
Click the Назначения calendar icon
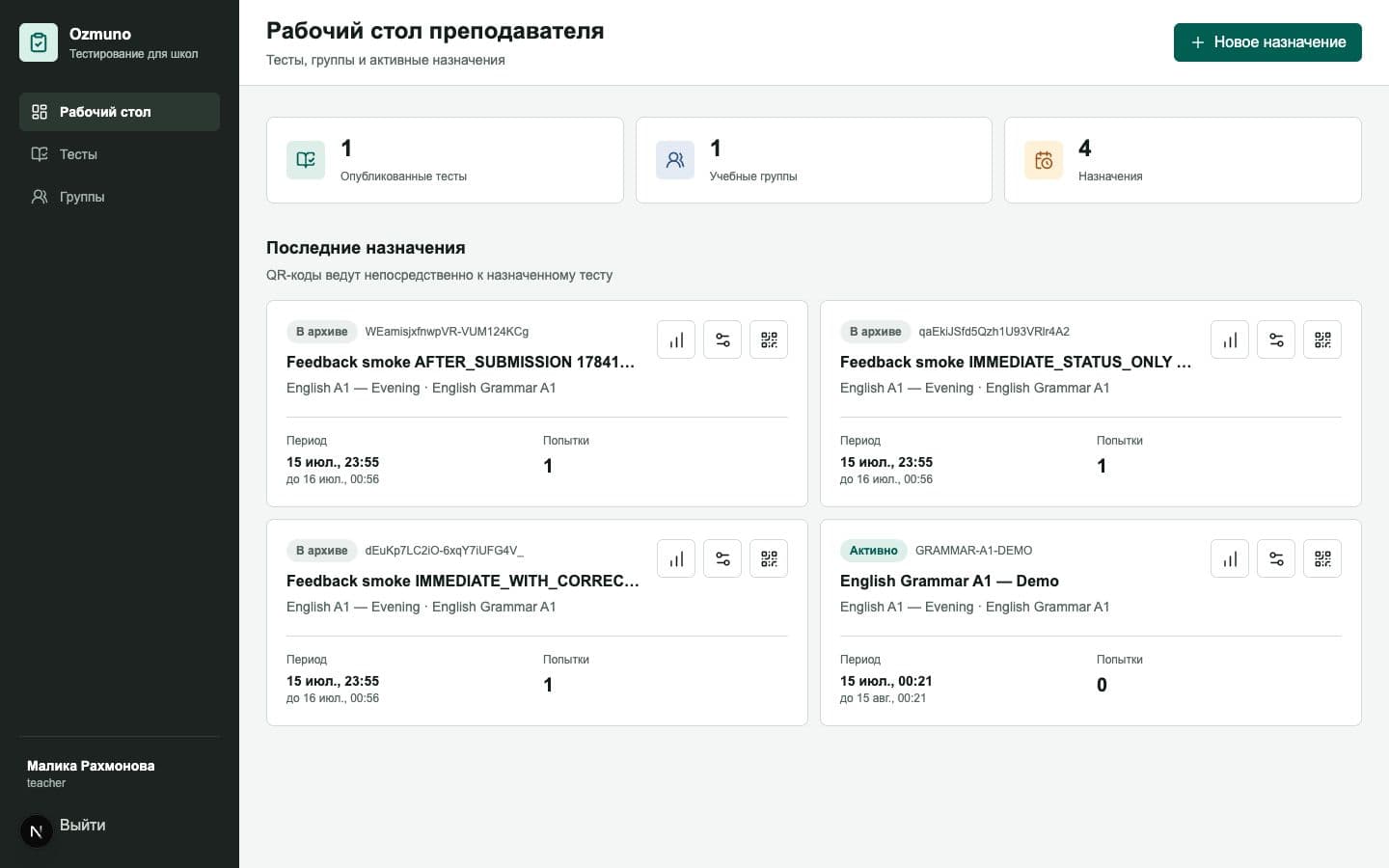[x=1044, y=160]
